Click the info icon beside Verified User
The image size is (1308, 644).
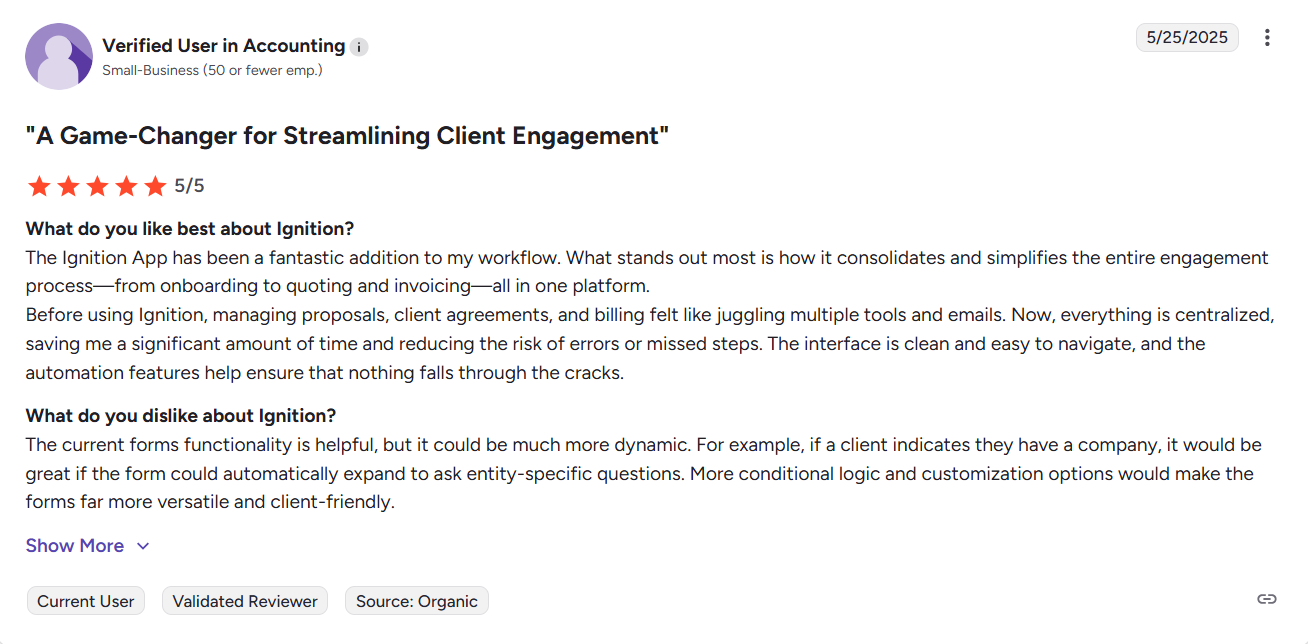tap(359, 47)
